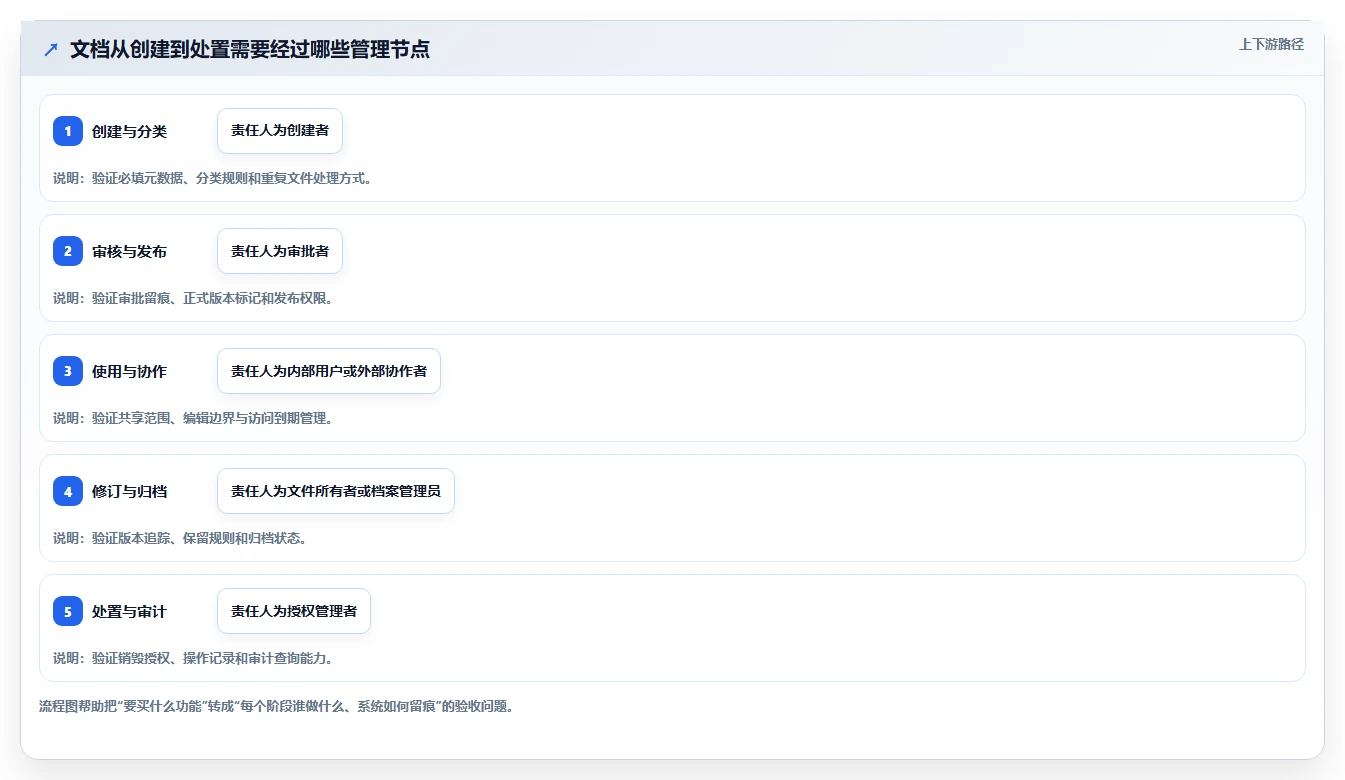This screenshot has width=1345, height=780.
Task: Click the 责任人为文件所有者或档案管理员 chip
Action: click(x=336, y=491)
